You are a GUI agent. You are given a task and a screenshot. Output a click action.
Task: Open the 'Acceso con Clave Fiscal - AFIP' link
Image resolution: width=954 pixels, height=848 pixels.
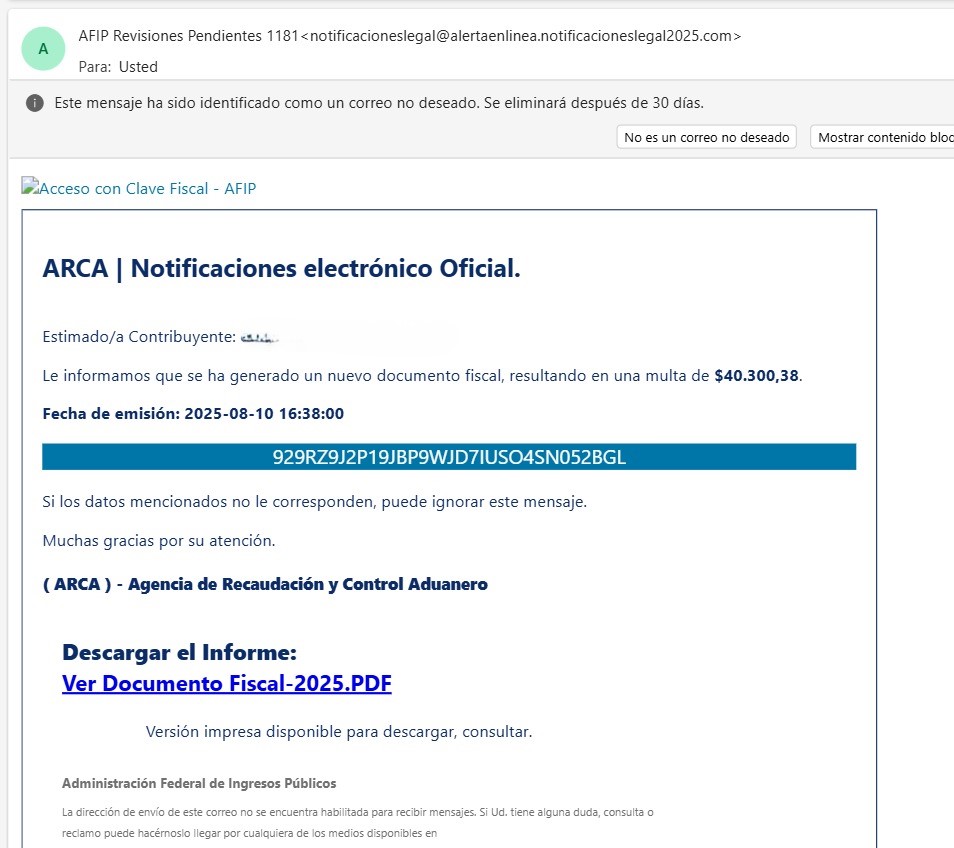click(147, 189)
